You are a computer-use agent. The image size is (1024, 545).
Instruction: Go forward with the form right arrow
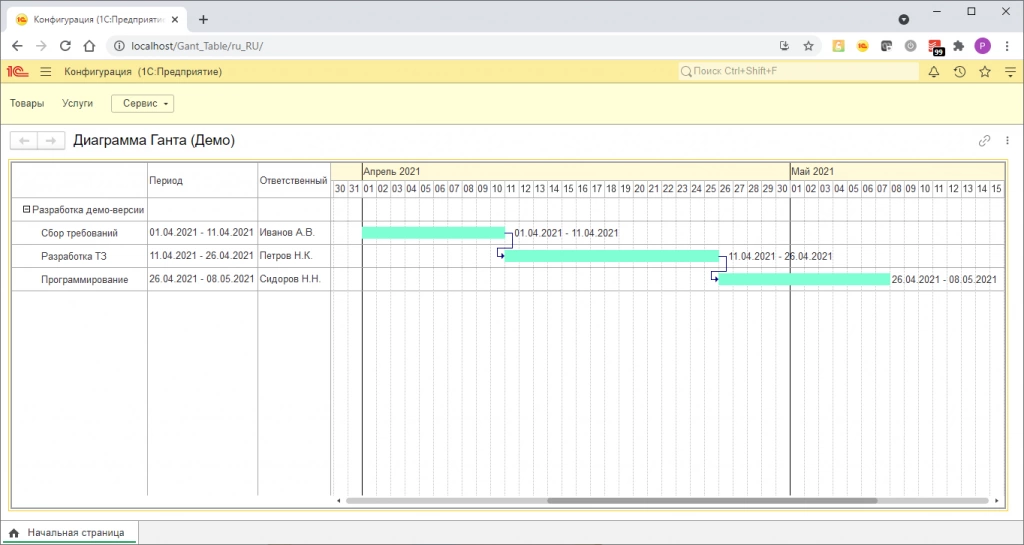52,140
